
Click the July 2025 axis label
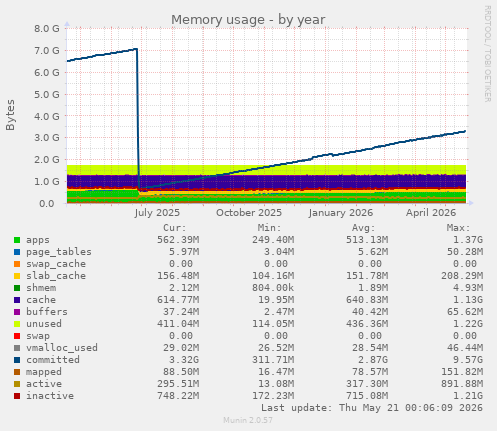pyautogui.click(x=157, y=213)
